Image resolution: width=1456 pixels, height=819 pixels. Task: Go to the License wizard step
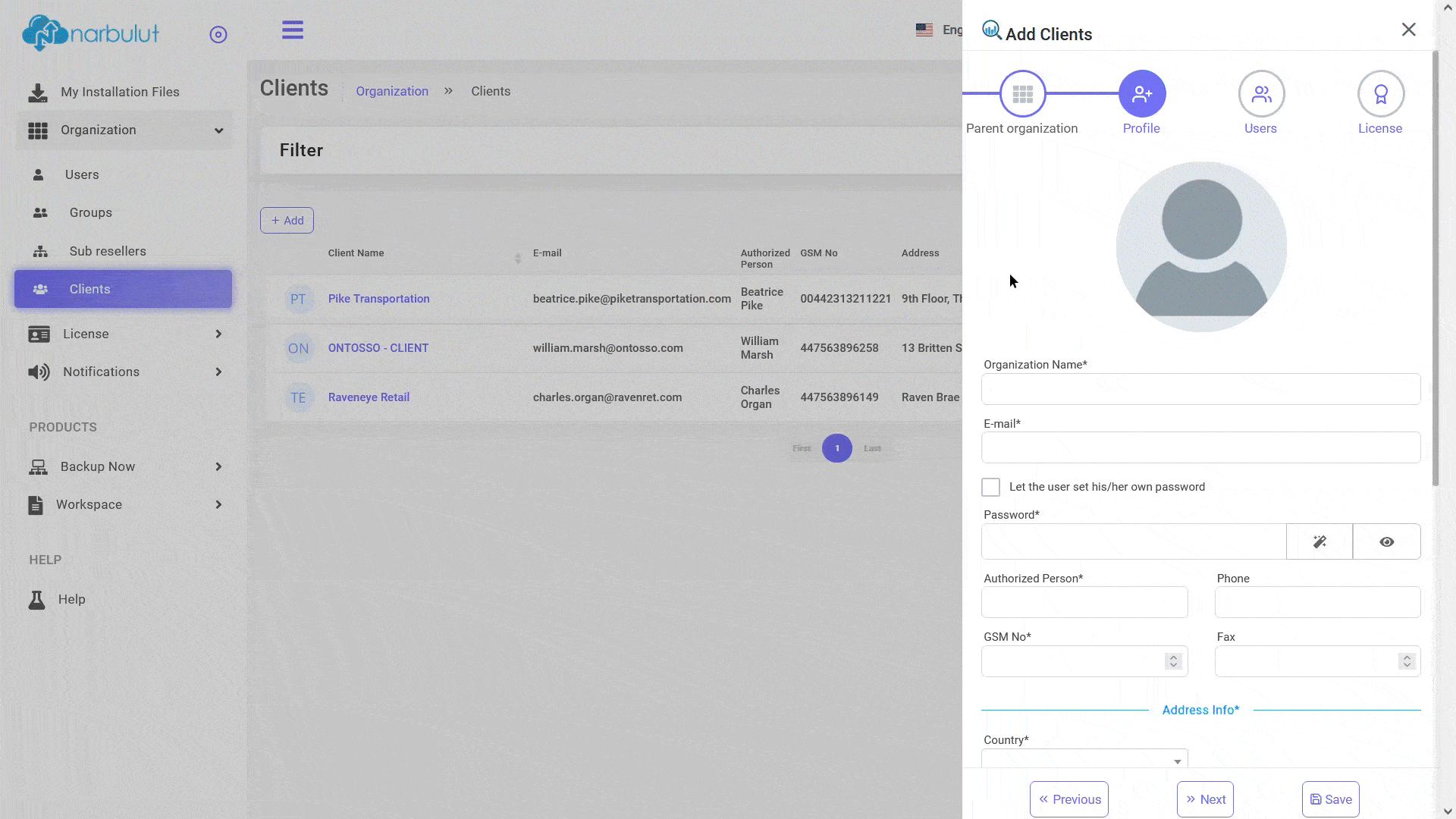tap(1381, 94)
